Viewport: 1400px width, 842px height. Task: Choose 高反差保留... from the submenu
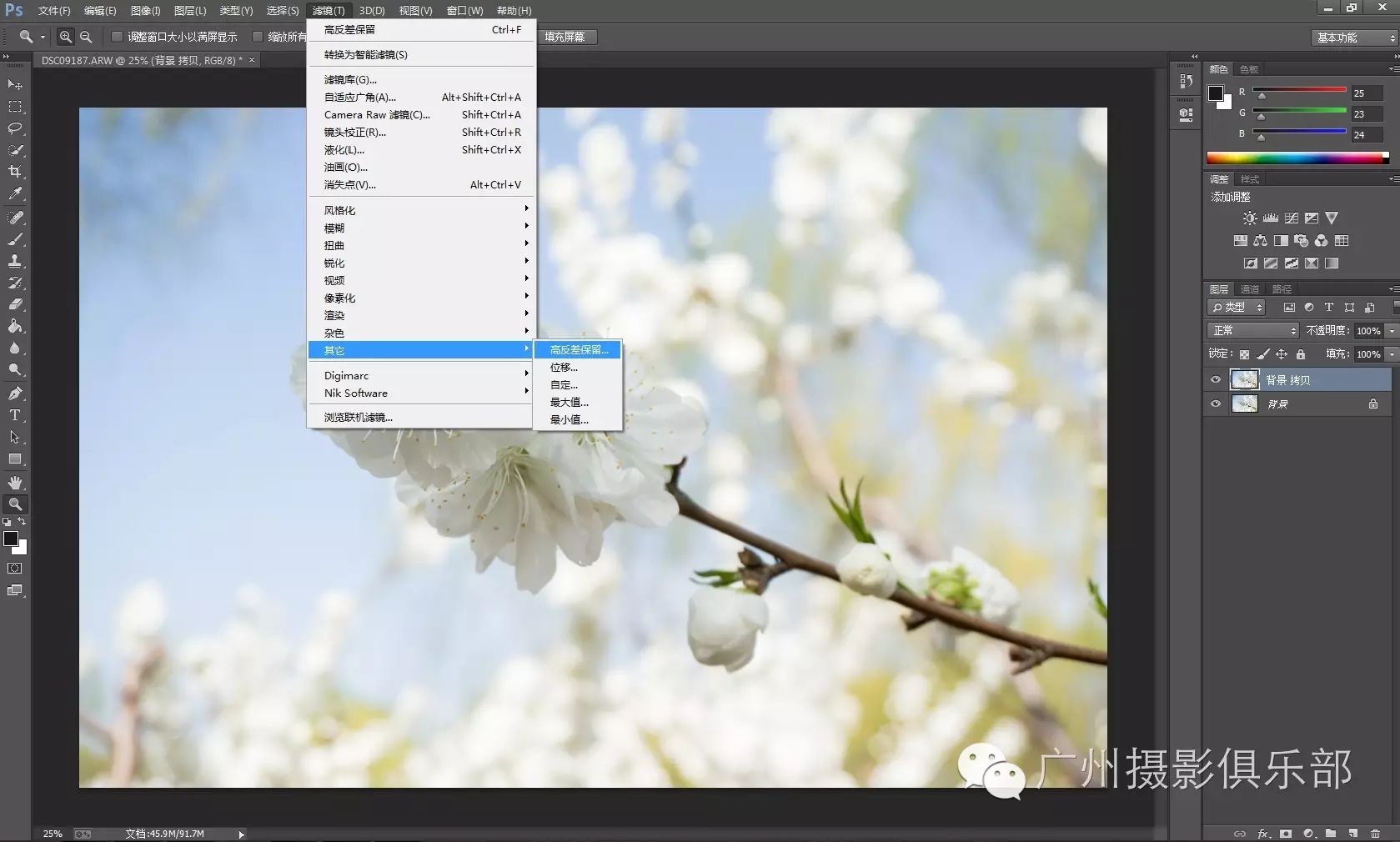point(577,349)
